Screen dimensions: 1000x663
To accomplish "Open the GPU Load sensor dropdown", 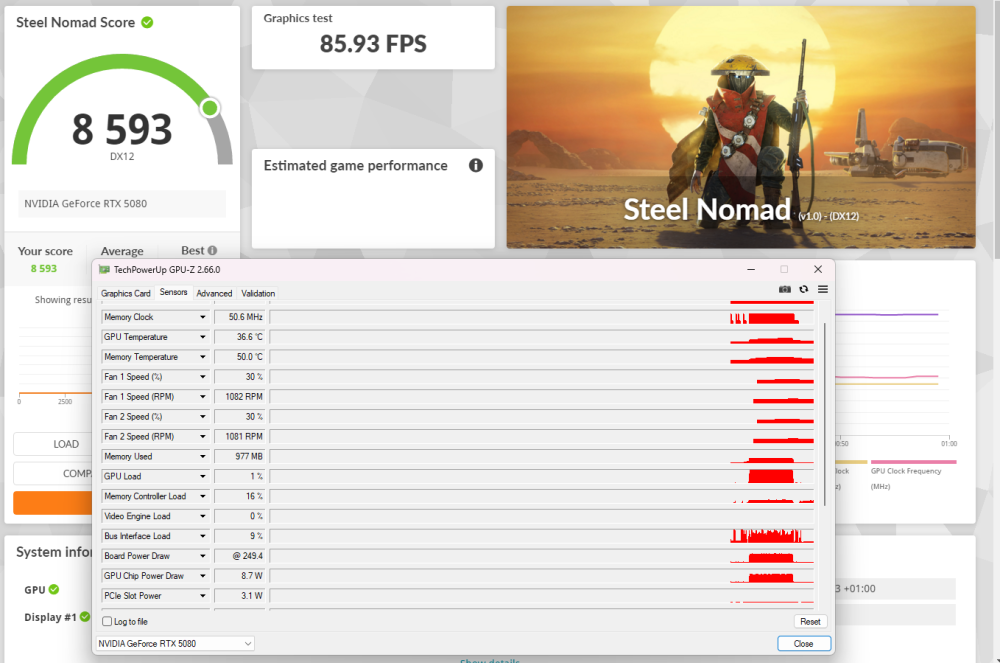I will pos(203,476).
